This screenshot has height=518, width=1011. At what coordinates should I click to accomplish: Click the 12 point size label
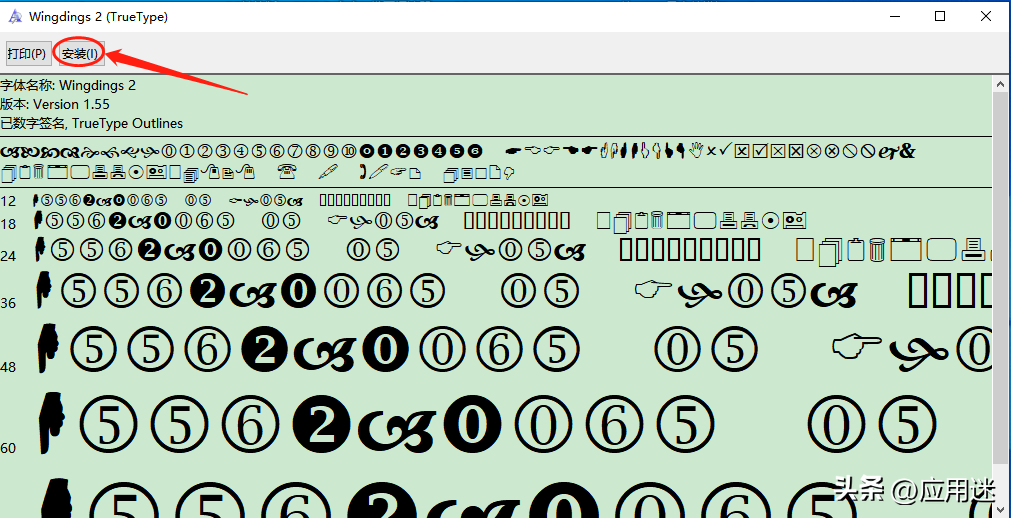[8, 201]
